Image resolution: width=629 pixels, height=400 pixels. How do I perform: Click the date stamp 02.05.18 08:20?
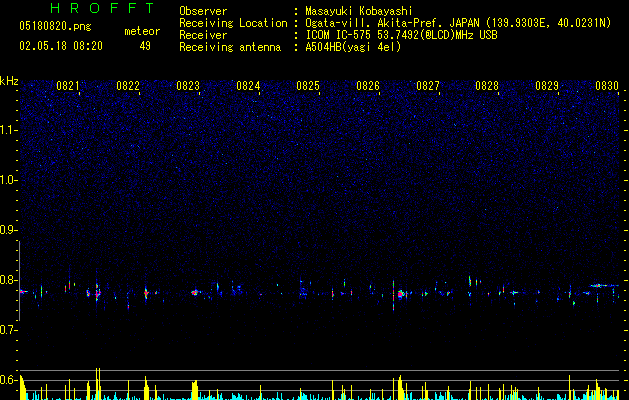tap(61, 46)
